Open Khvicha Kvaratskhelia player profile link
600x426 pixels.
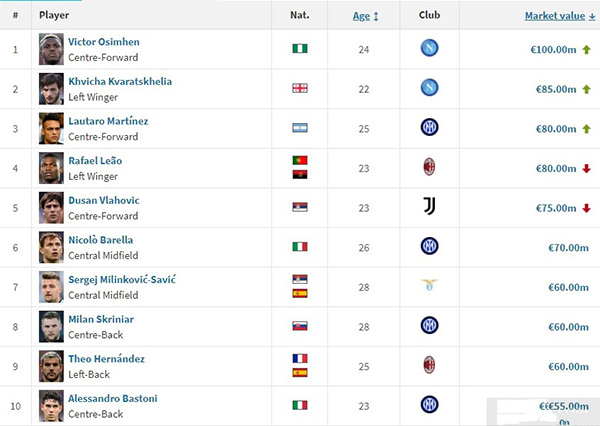tap(118, 81)
